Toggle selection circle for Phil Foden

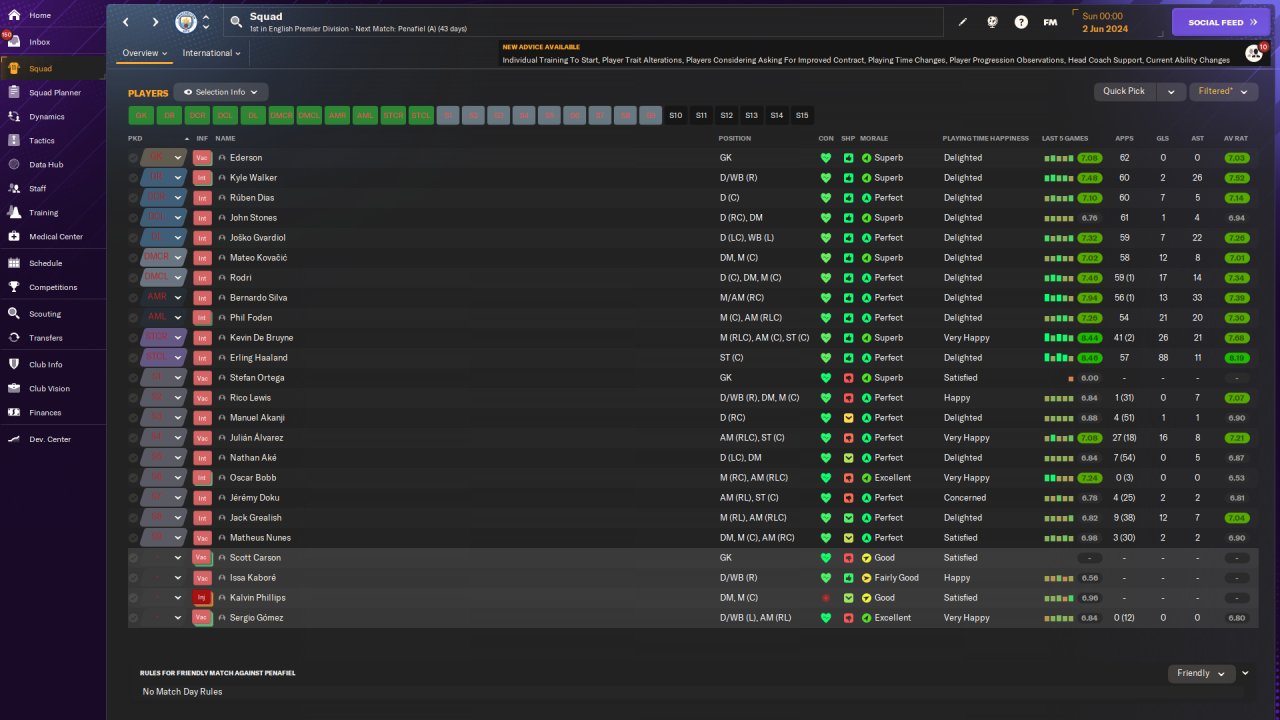[x=133, y=318]
